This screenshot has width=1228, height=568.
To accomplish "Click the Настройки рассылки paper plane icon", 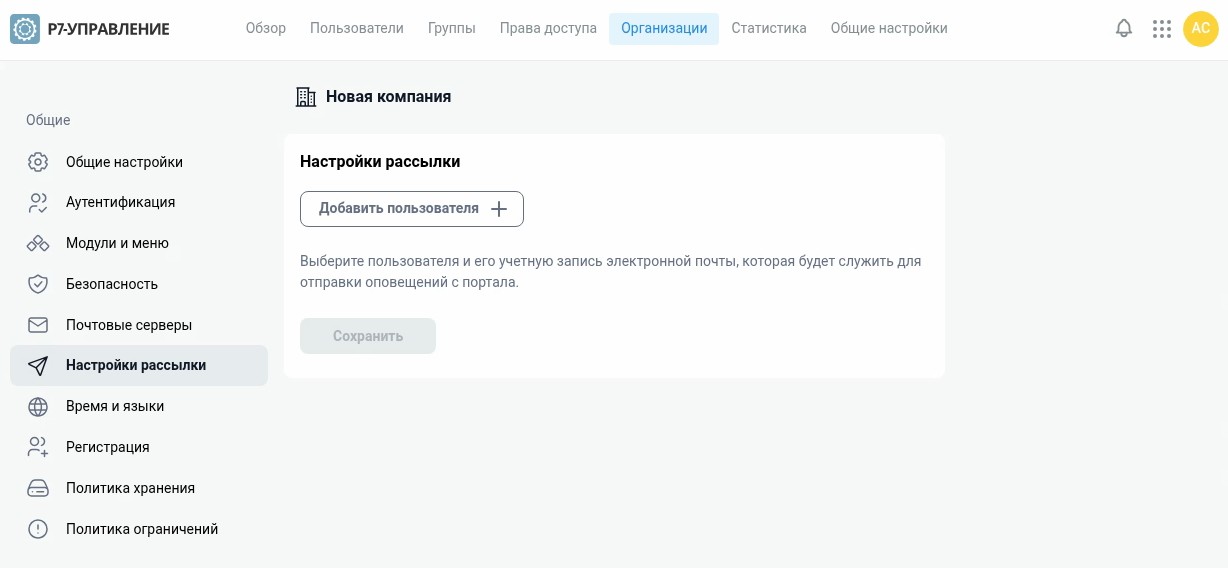I will (x=38, y=366).
